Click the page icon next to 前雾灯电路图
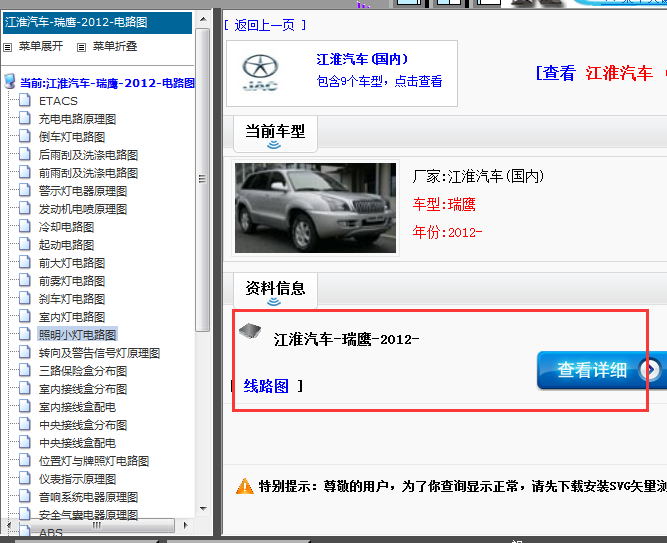The height and width of the screenshot is (543, 667). (x=25, y=280)
